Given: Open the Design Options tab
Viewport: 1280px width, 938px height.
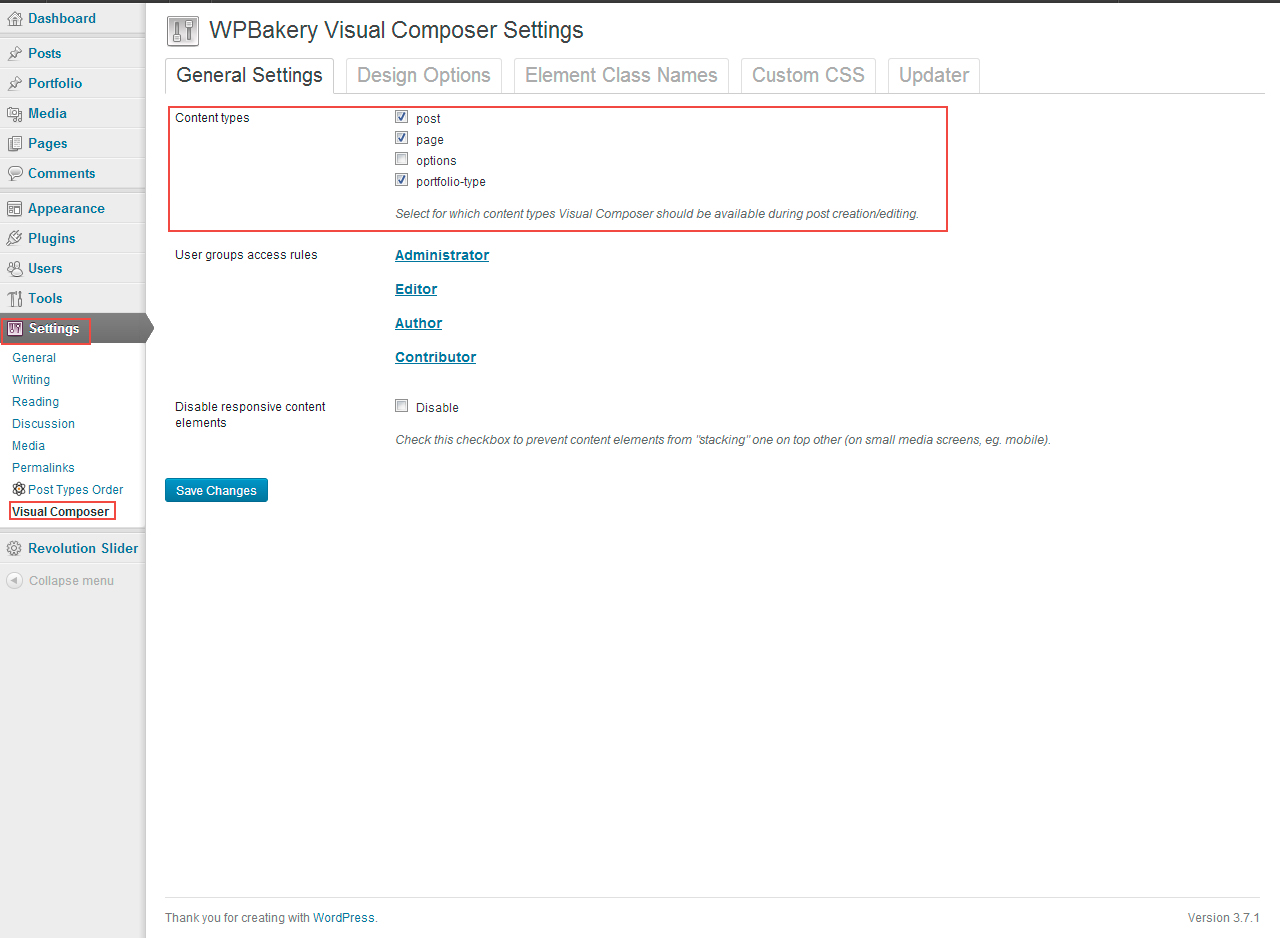Looking at the screenshot, I should tap(424, 76).
